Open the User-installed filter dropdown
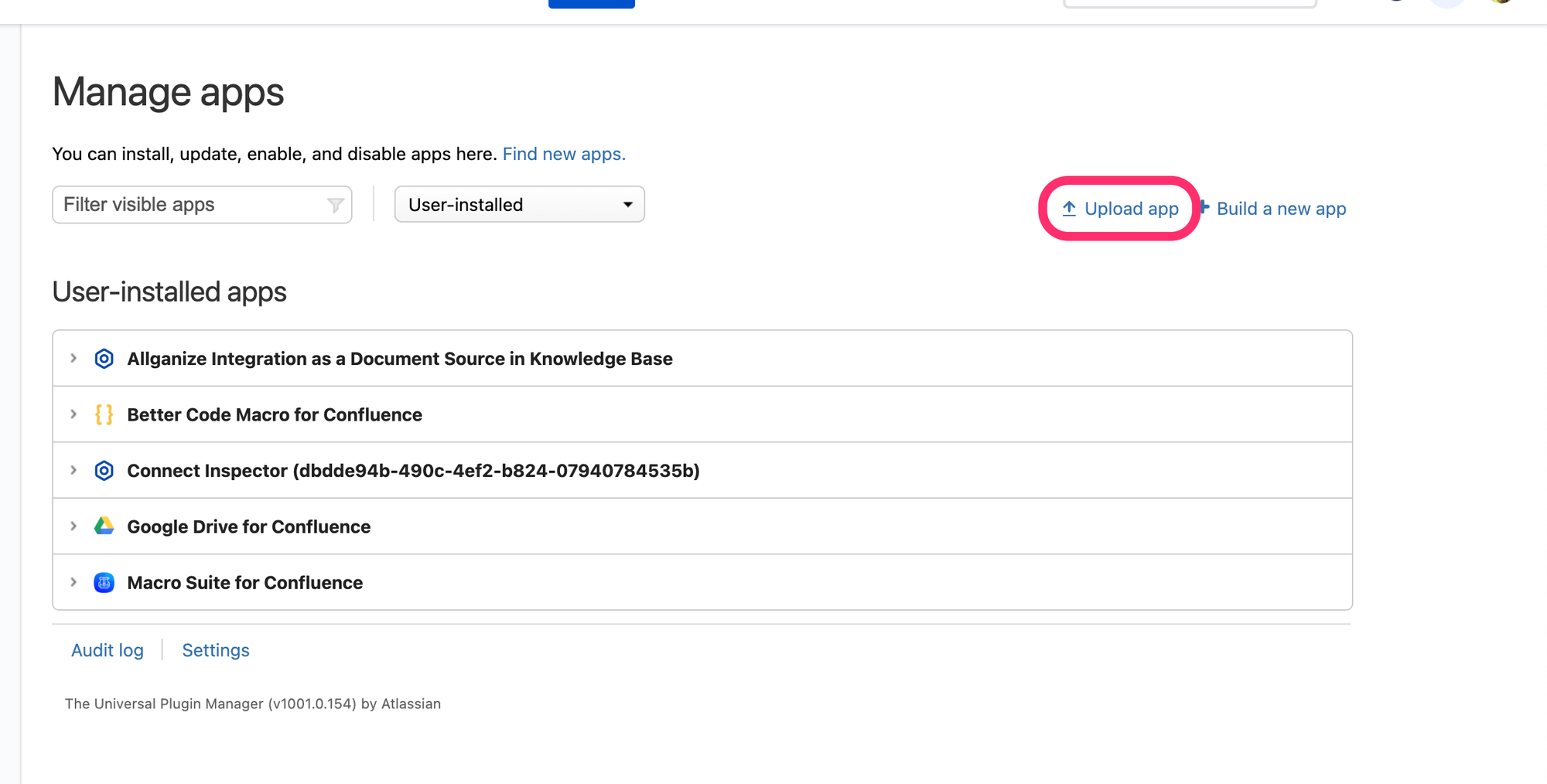This screenshot has height=784, width=1547. (519, 204)
